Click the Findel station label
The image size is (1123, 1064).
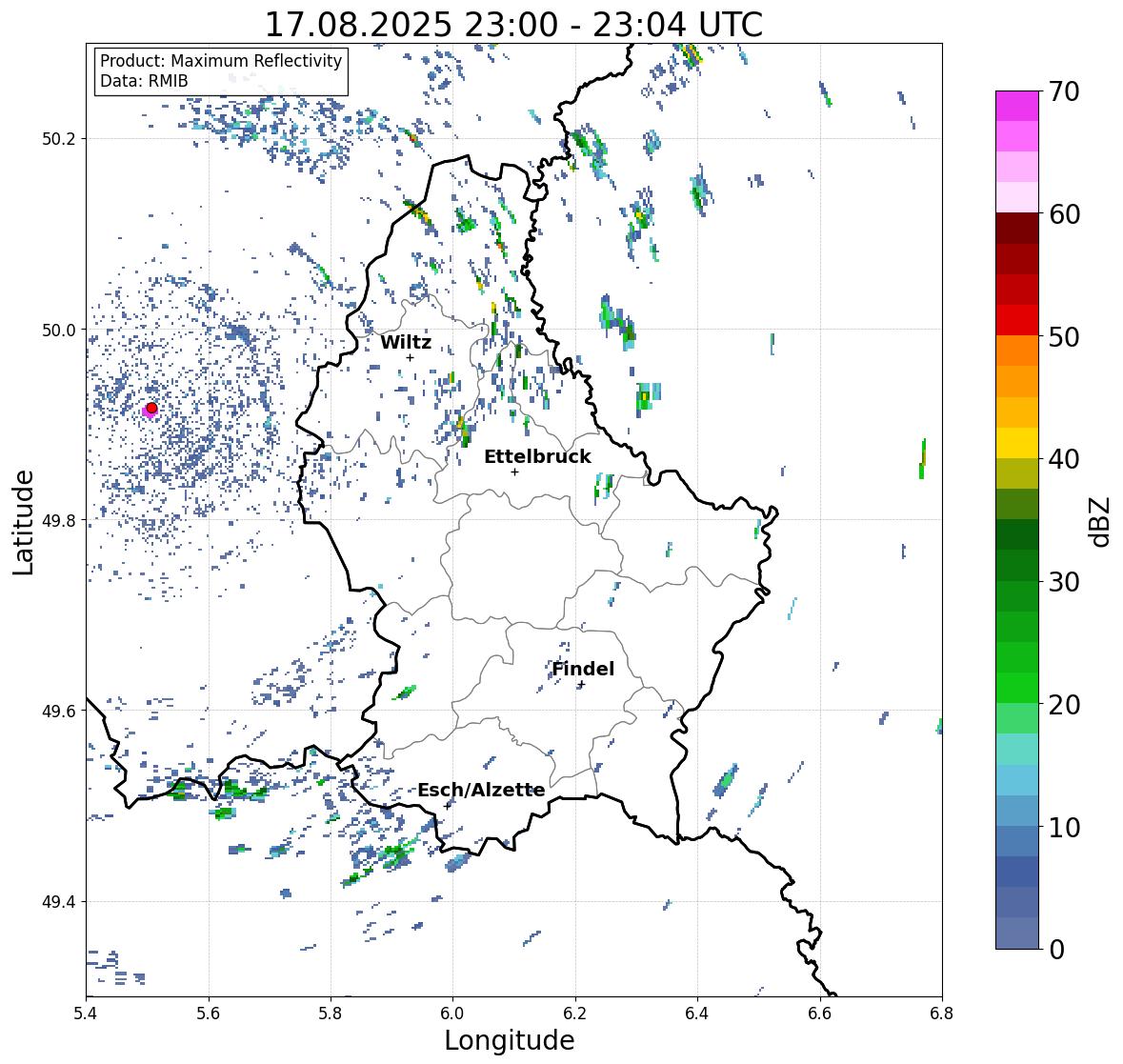(x=583, y=669)
